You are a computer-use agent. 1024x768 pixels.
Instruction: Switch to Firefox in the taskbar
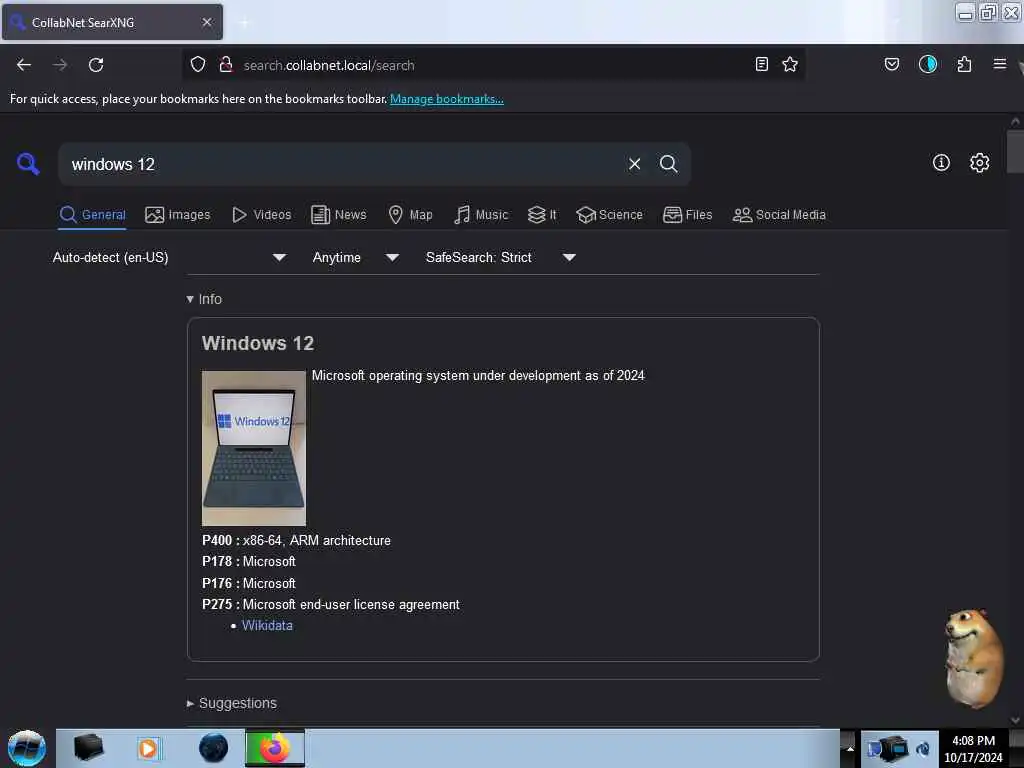click(275, 748)
